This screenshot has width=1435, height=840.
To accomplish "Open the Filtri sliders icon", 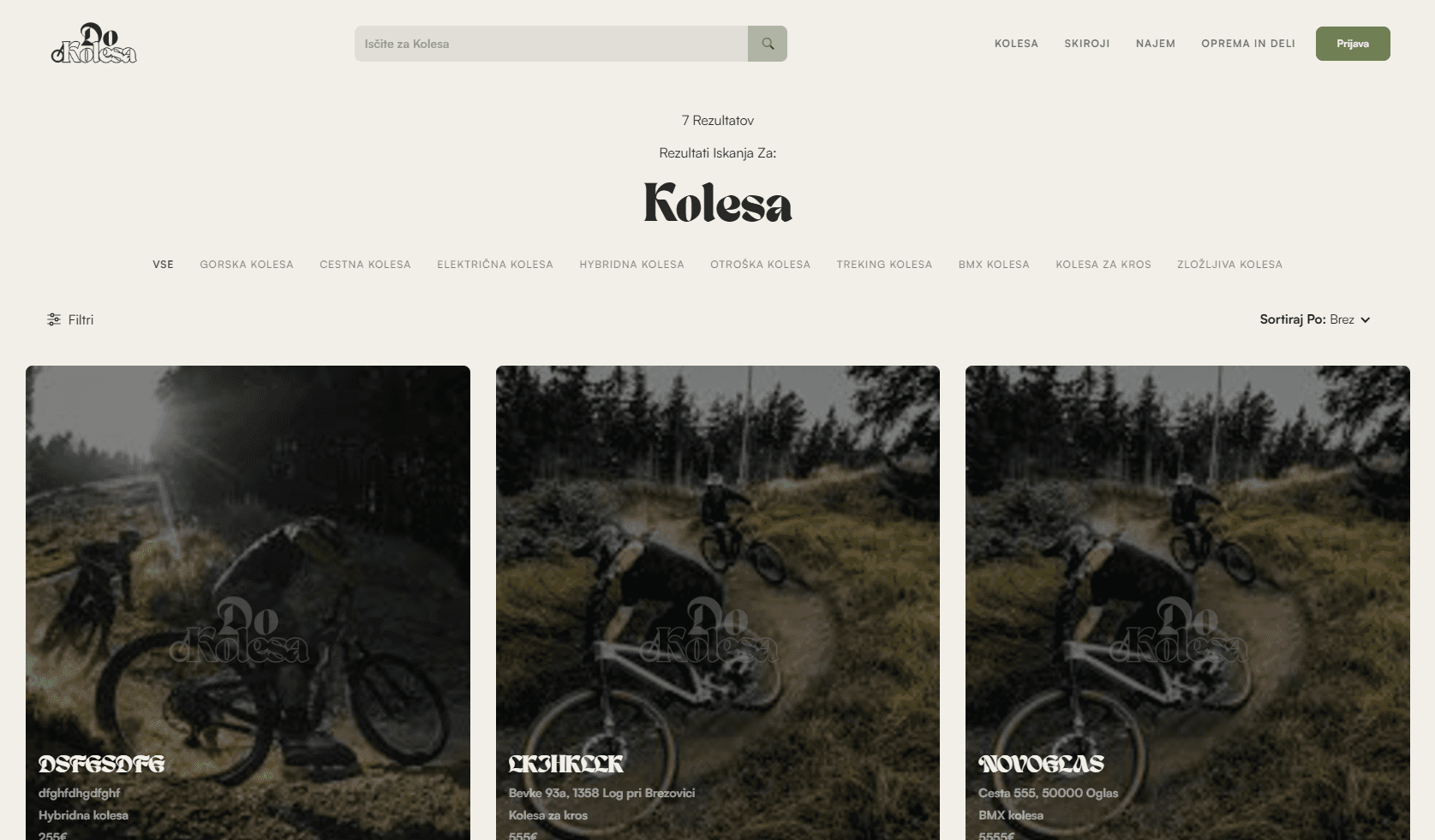I will (54, 319).
